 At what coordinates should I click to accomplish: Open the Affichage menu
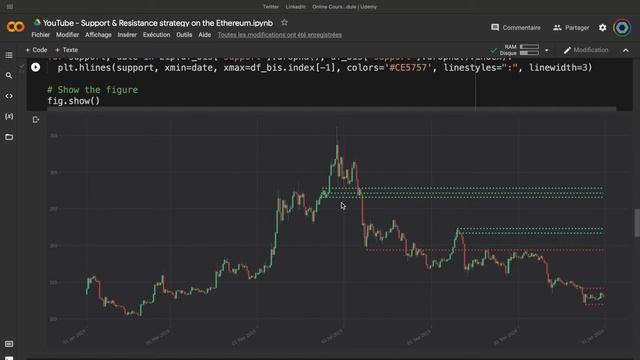coord(98,35)
